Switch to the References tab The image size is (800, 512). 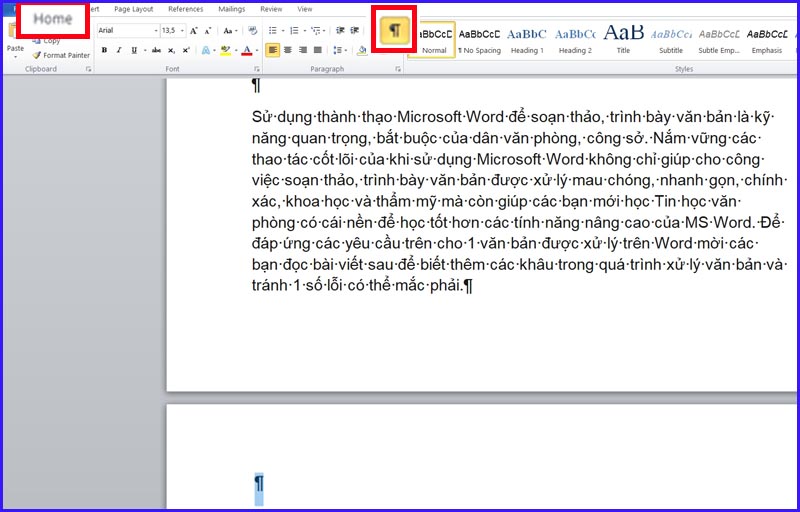[x=186, y=9]
